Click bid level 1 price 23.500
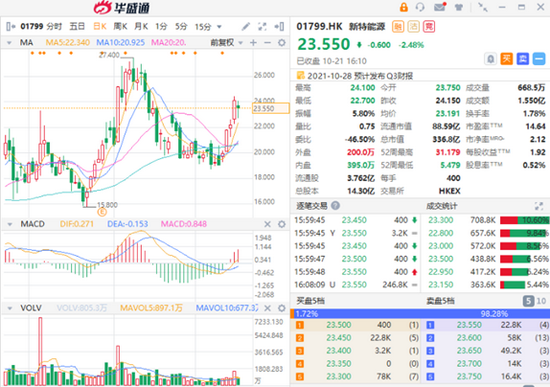 coord(338,325)
